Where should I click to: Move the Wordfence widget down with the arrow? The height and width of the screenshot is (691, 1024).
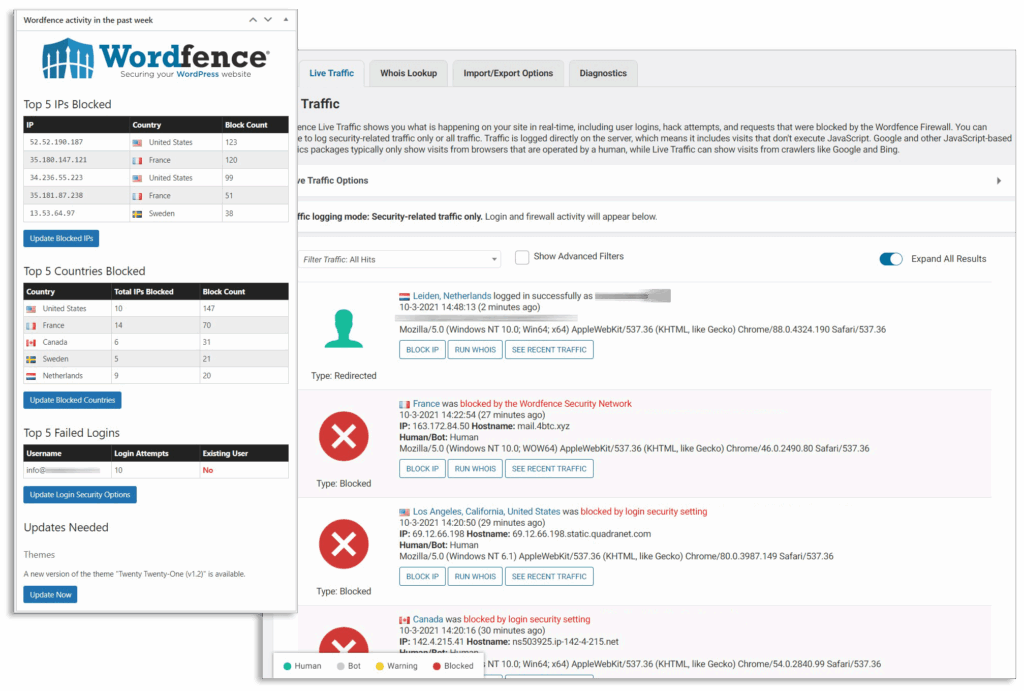(x=267, y=19)
